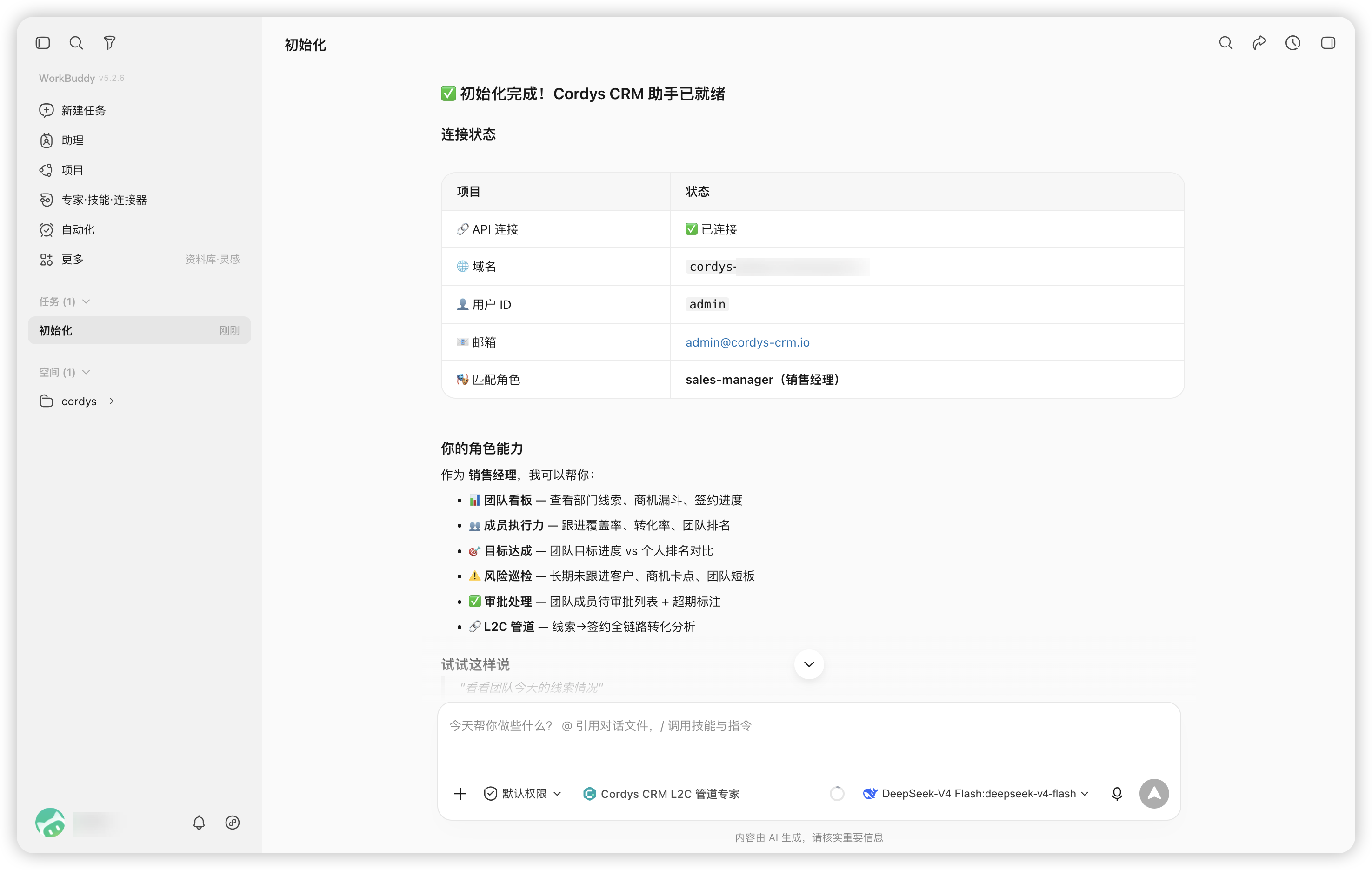Expand cordys folder chevron arrow
This screenshot has width=1372, height=870.
click(112, 402)
